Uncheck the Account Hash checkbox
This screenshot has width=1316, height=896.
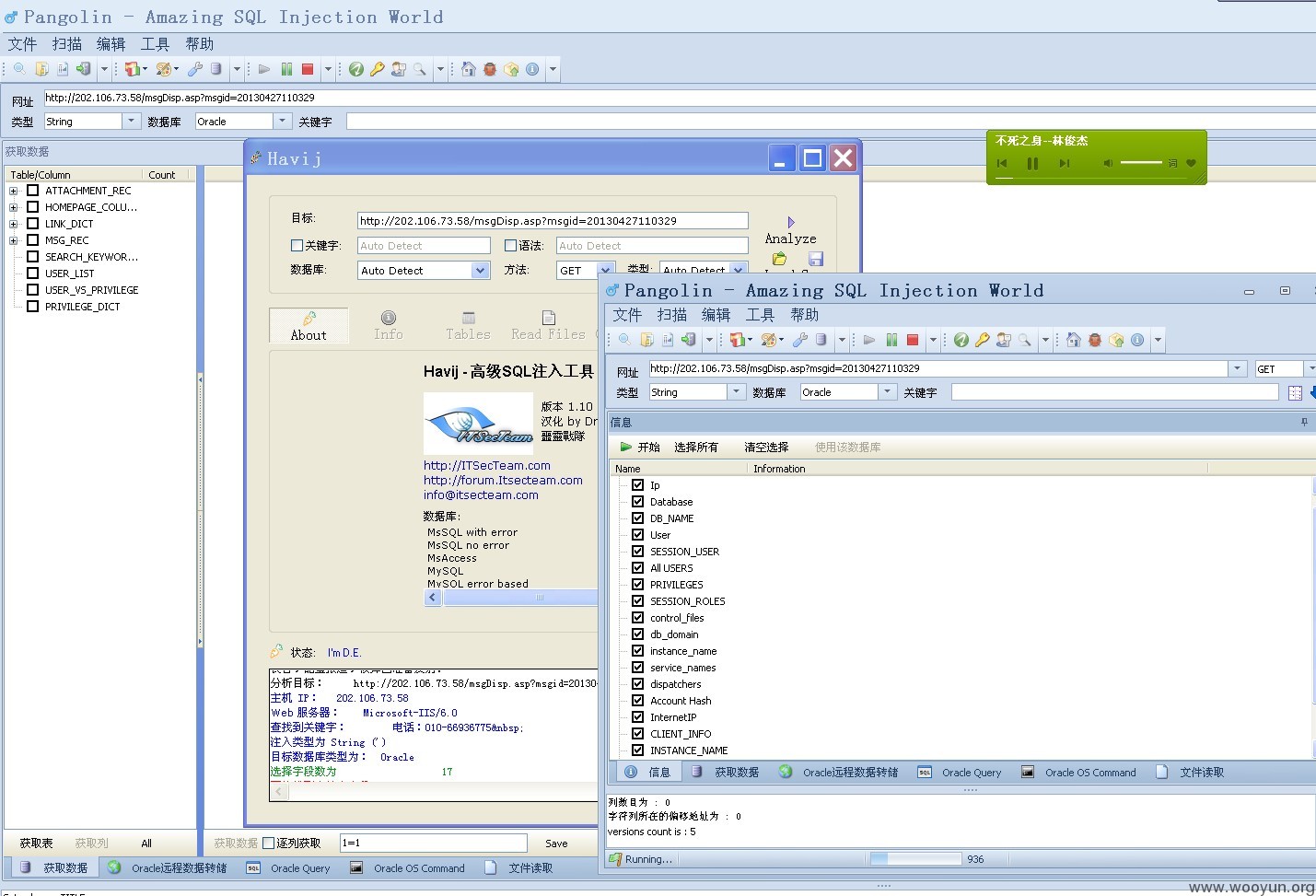point(637,701)
